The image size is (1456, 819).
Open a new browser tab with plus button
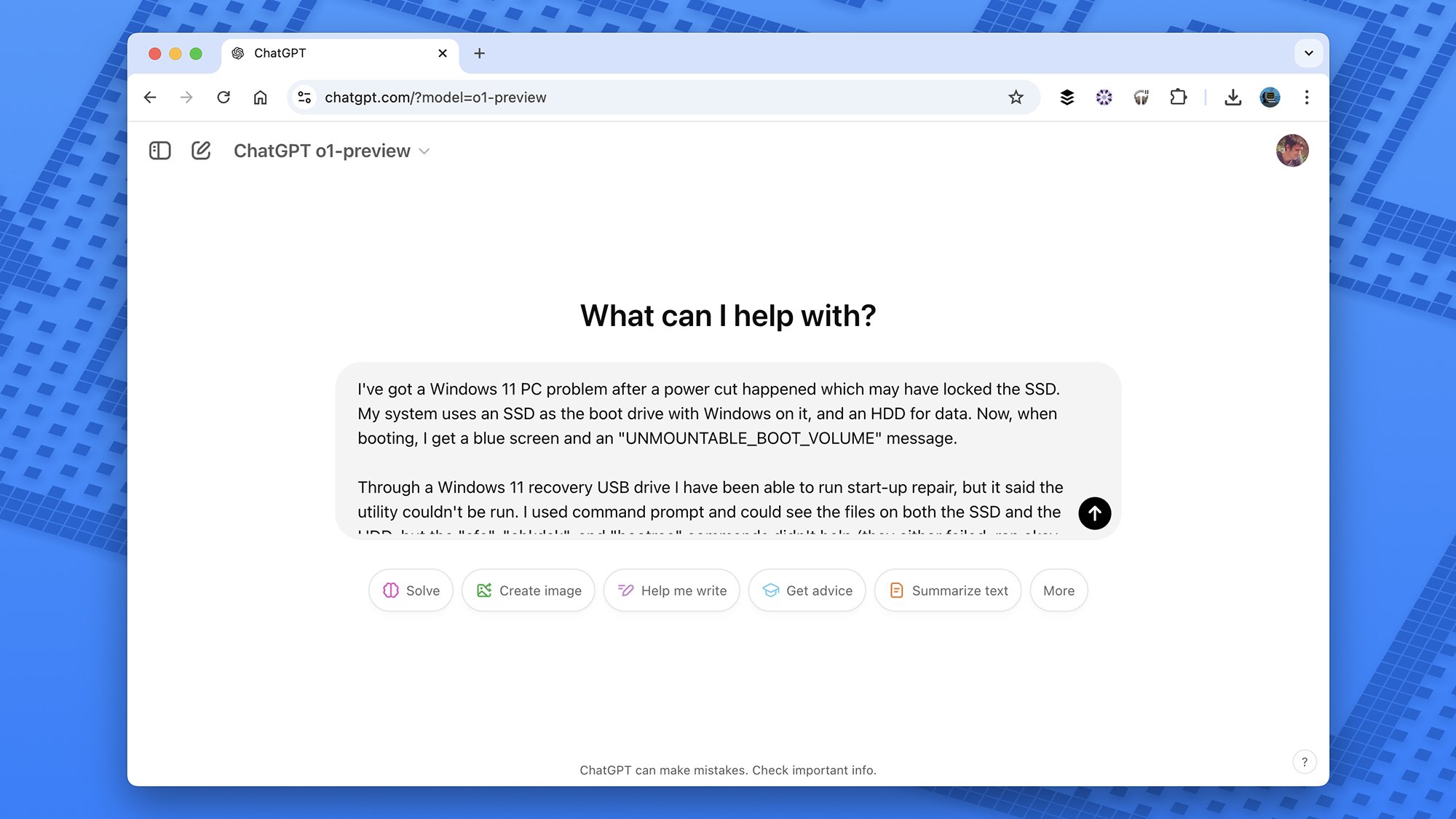click(x=479, y=53)
